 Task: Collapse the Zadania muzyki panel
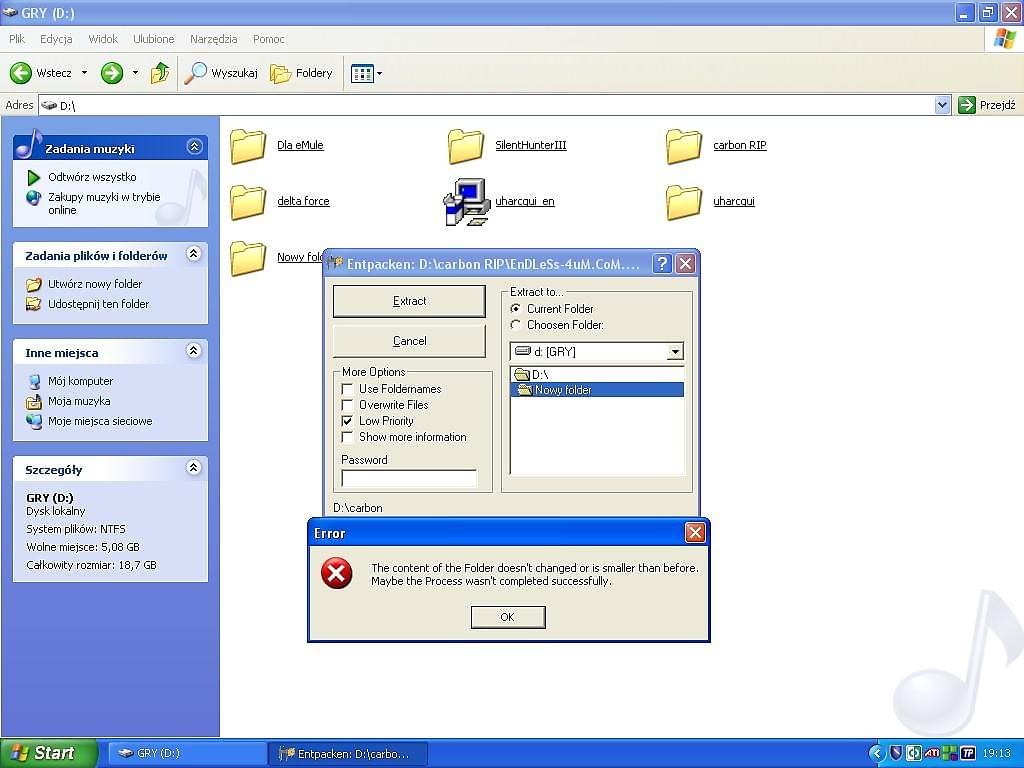pyautogui.click(x=194, y=147)
